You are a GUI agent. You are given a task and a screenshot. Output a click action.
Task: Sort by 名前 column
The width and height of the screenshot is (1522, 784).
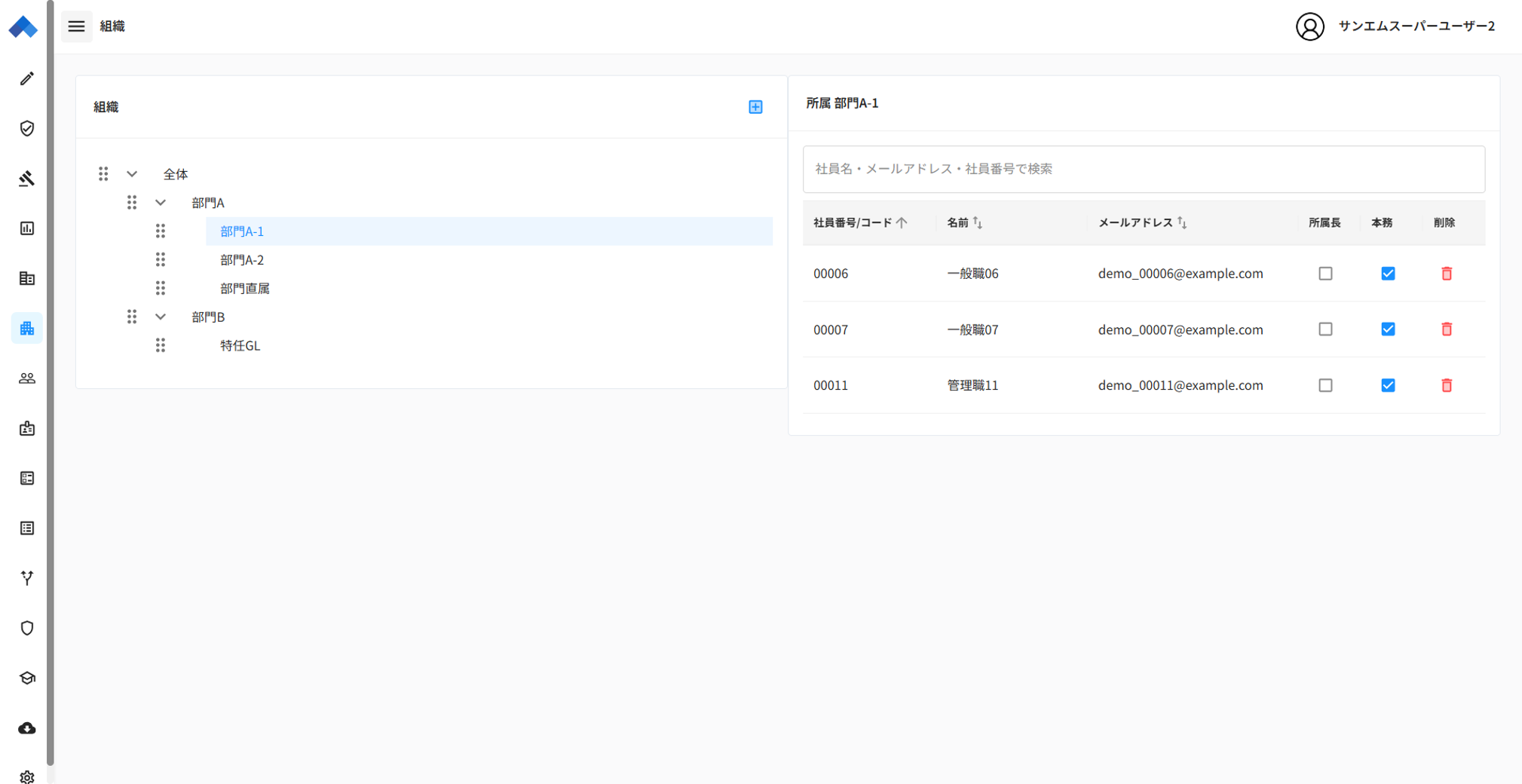click(x=964, y=222)
